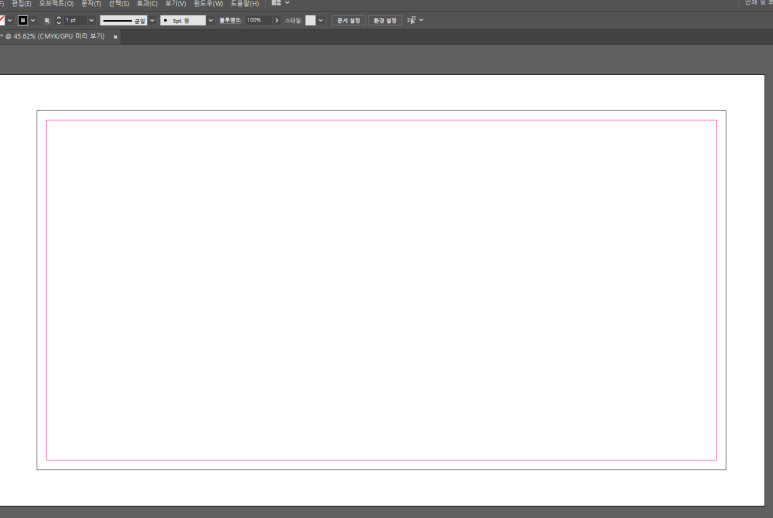The image size is (773, 518).
Task: Click the align selection icon in control bar
Action: 410,20
